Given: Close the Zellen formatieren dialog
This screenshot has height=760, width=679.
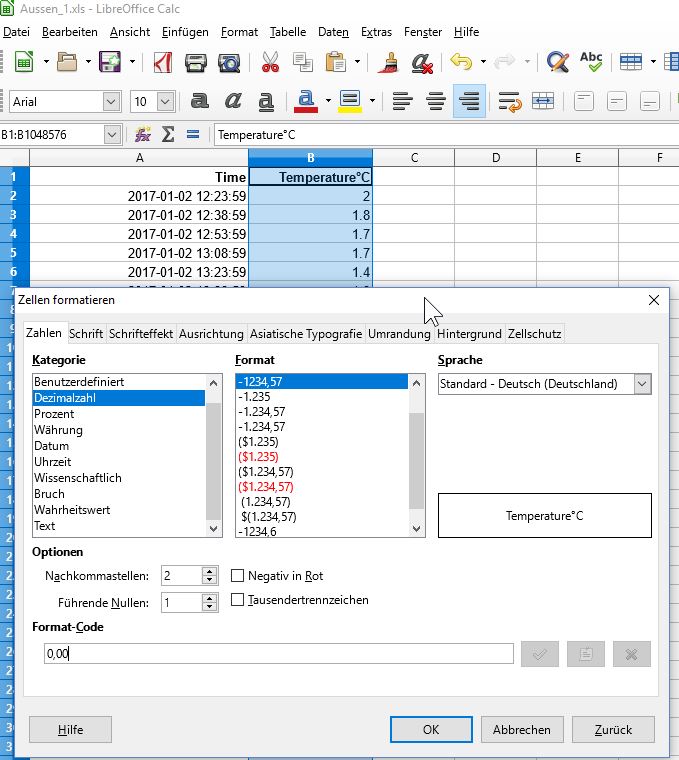Looking at the screenshot, I should coord(654,300).
